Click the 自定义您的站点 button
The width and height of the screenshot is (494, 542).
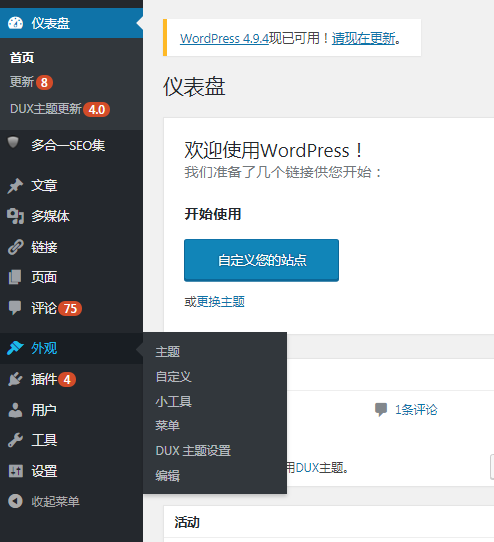pos(261,260)
